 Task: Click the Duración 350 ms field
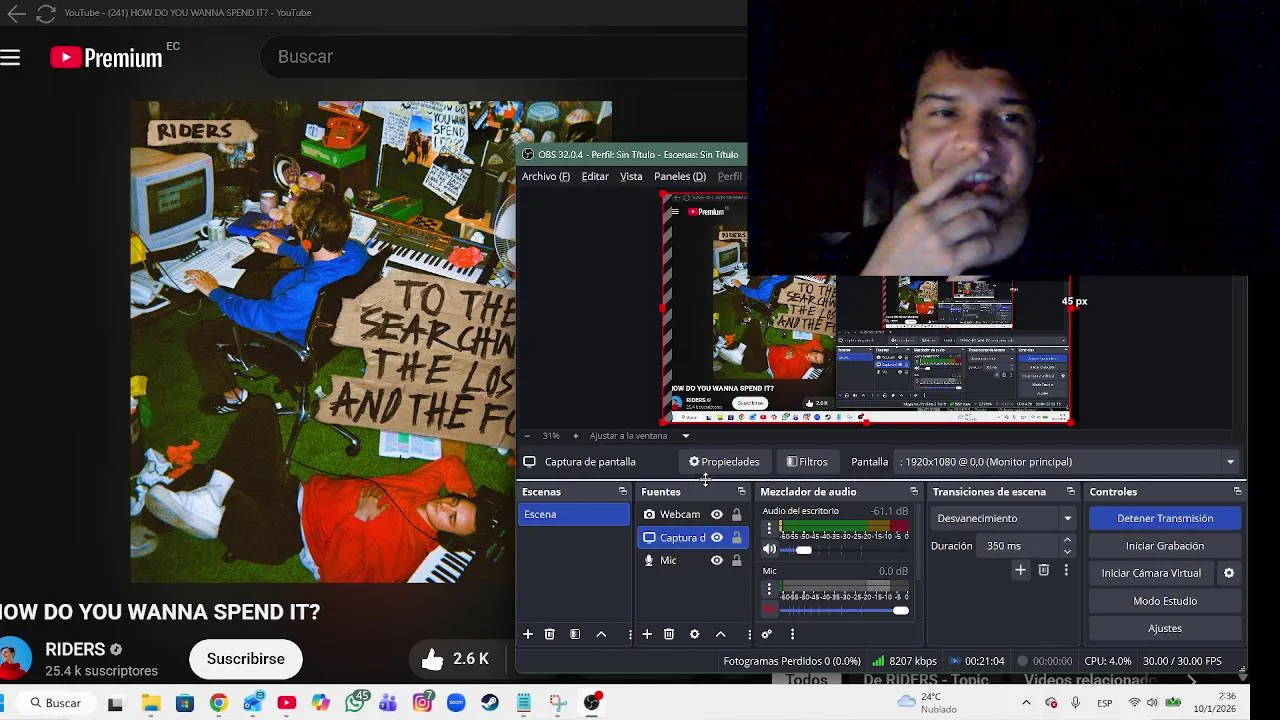click(x=1018, y=546)
